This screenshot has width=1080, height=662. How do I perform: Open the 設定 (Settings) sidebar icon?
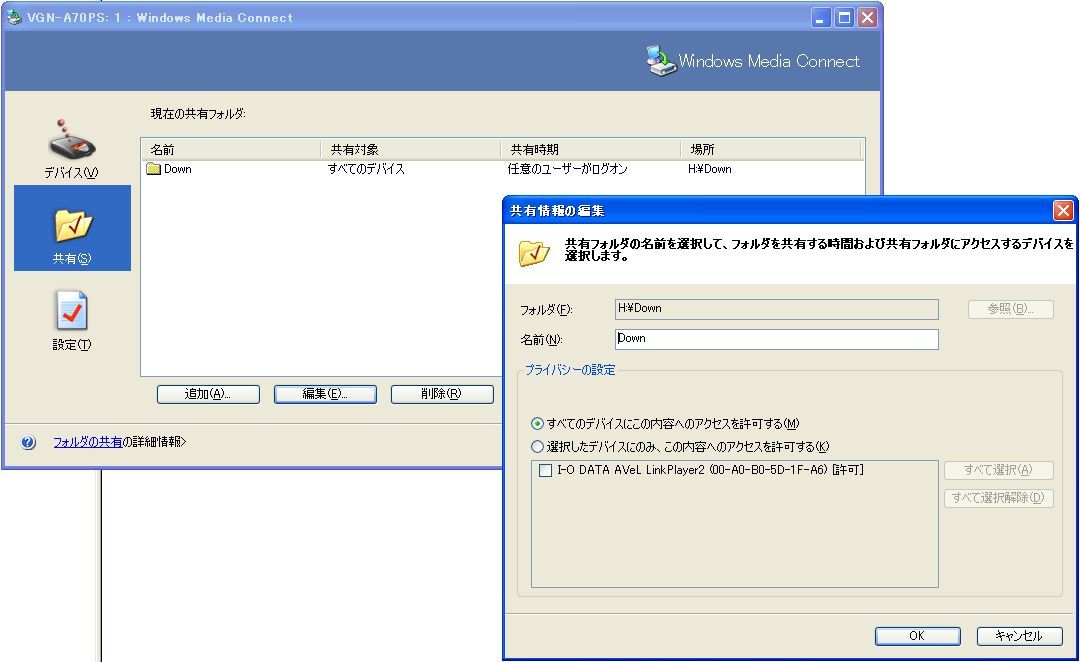[x=72, y=320]
